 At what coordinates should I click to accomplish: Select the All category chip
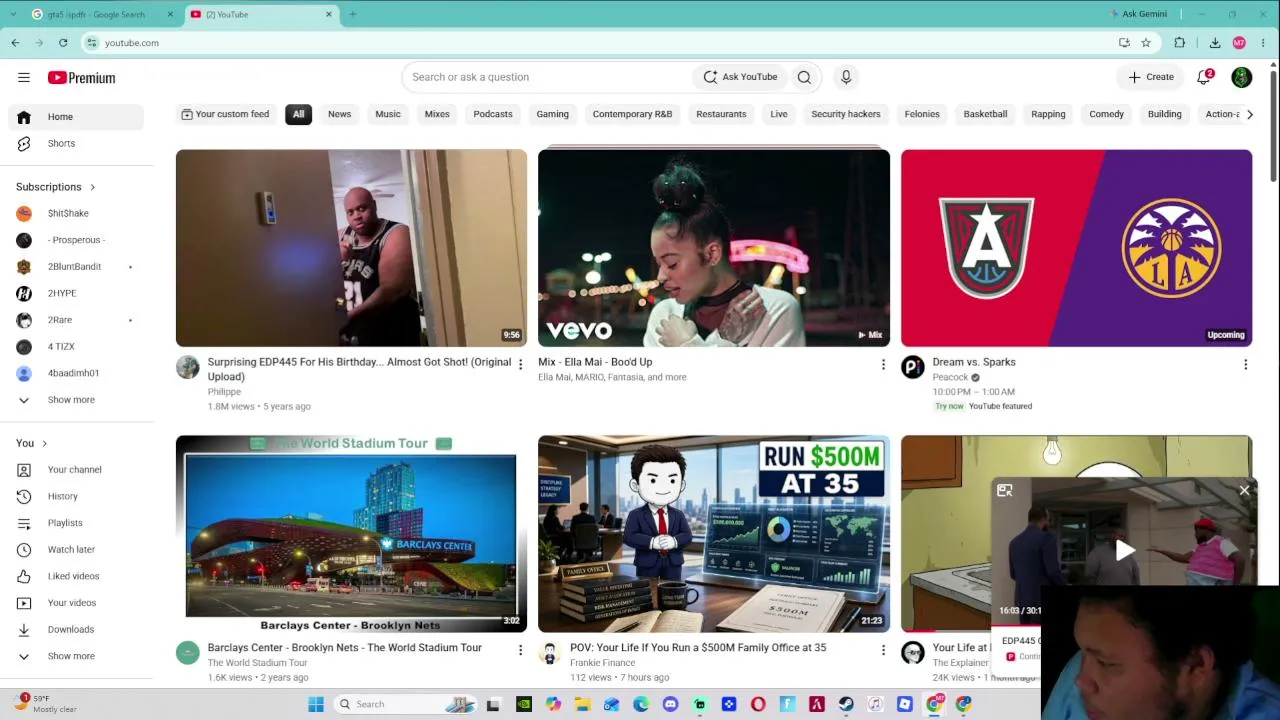click(x=298, y=114)
